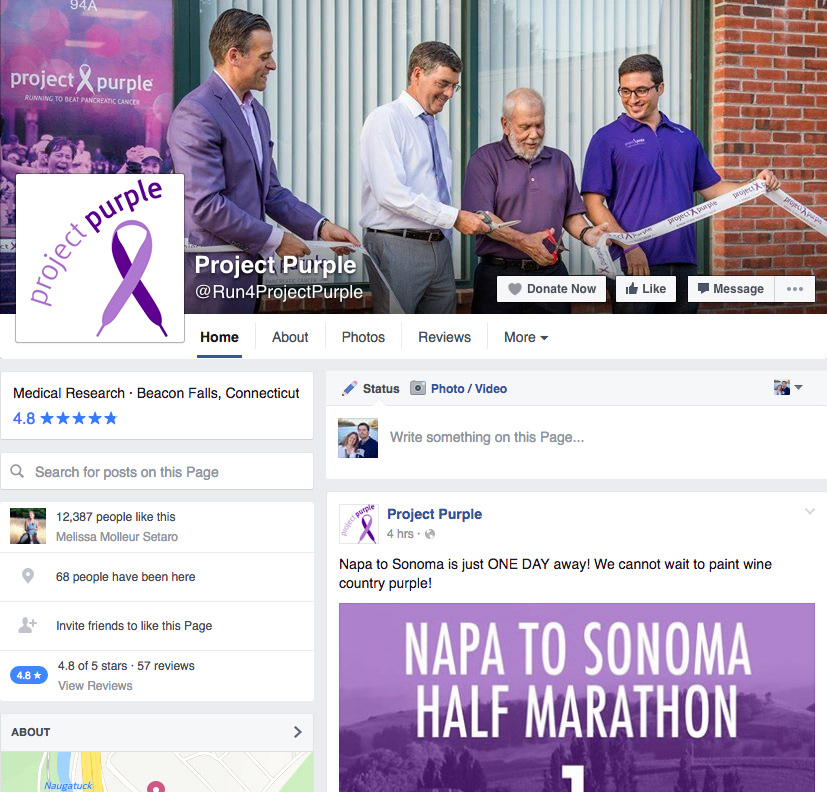Open the Donate Now button

coord(551,289)
